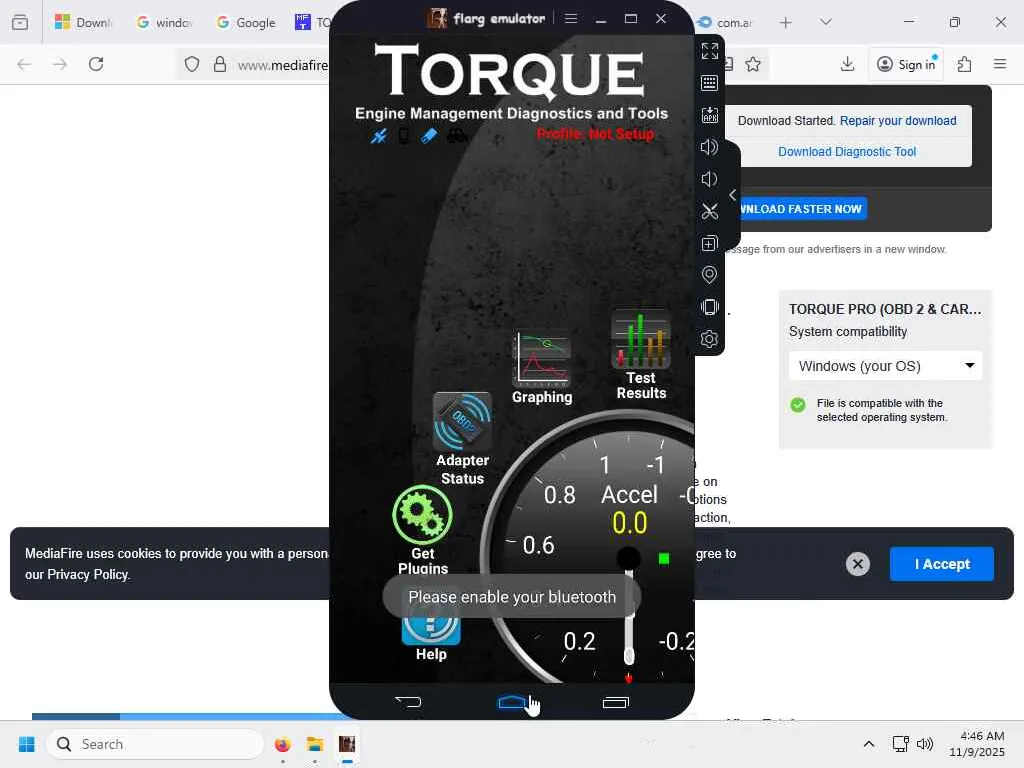Click emulator volume down icon
1024x768 pixels.
709,179
